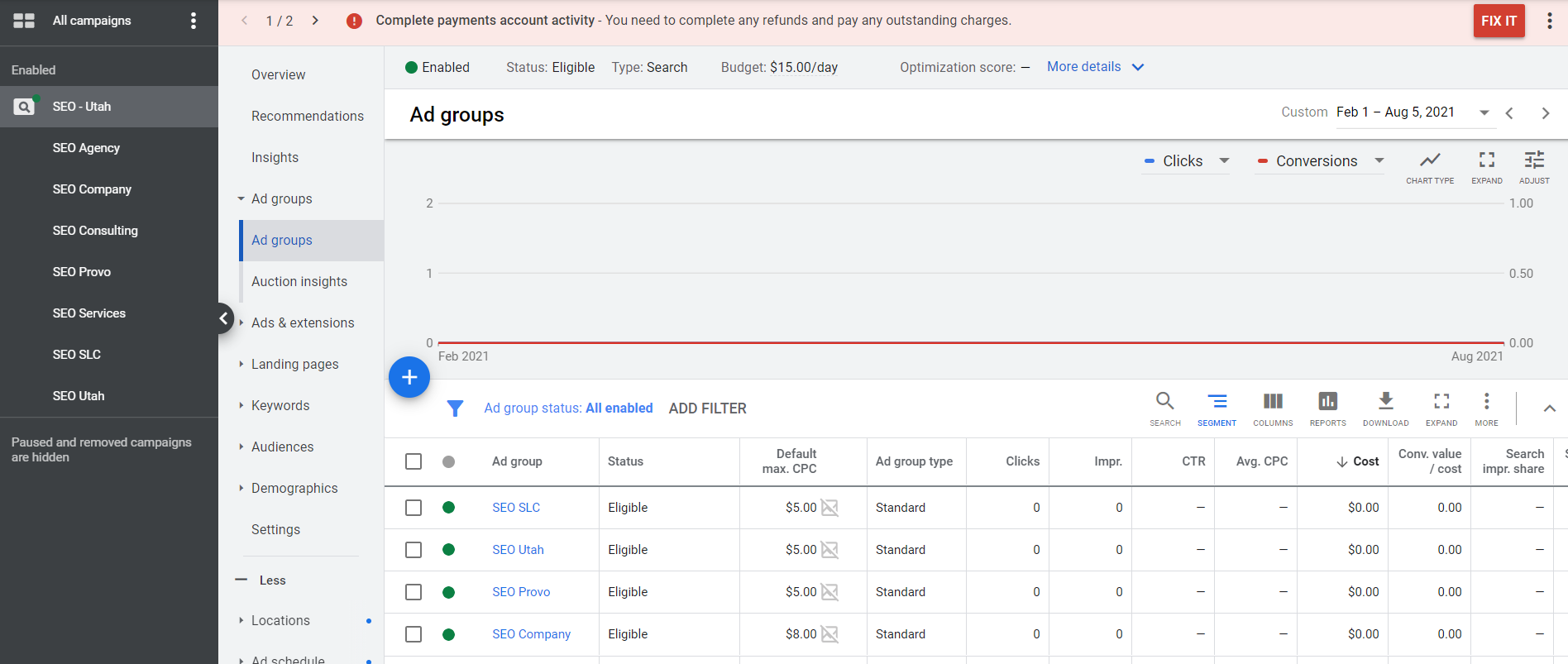Viewport: 1568px width, 664px height.
Task: Toggle SEO Provo enabled status dot
Action: coord(448,592)
